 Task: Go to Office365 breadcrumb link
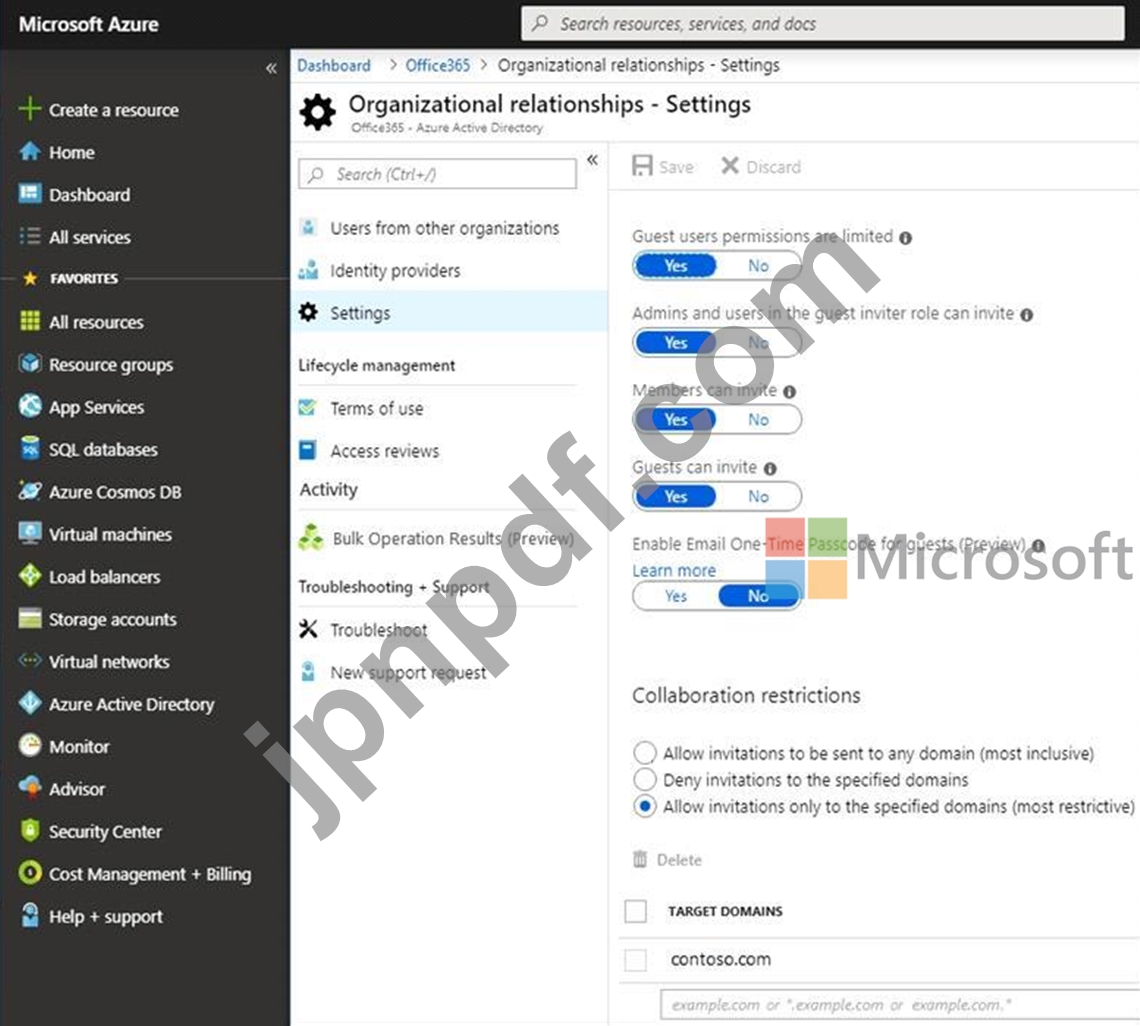click(x=438, y=65)
